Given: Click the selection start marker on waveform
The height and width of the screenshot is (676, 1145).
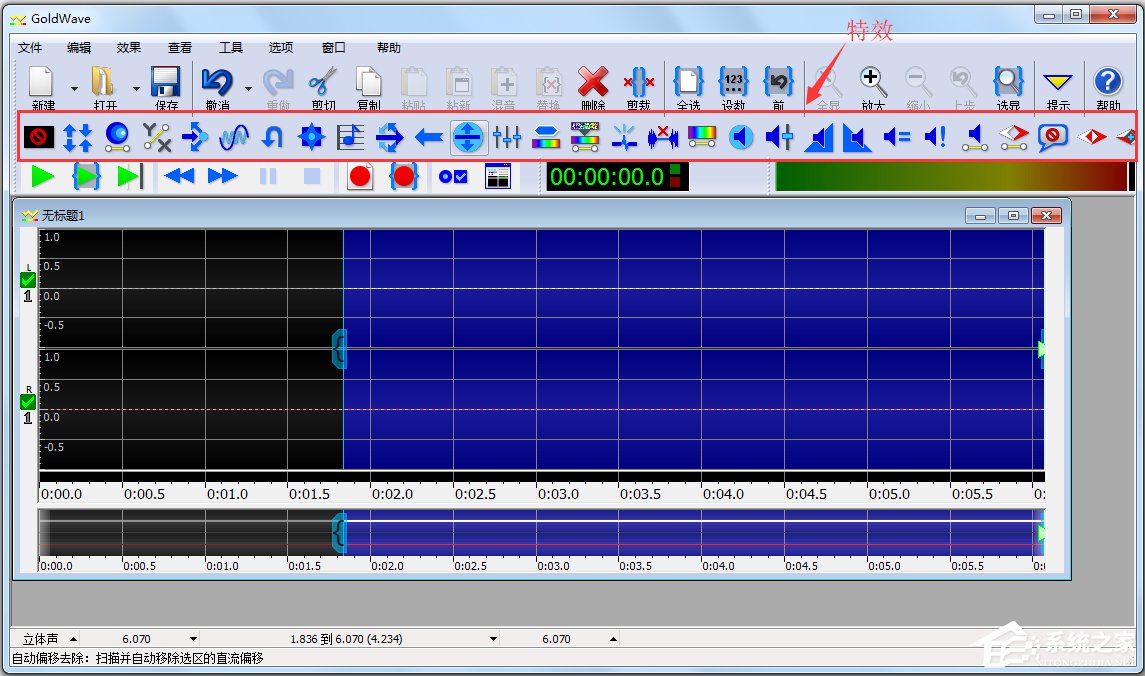Looking at the screenshot, I should 339,348.
